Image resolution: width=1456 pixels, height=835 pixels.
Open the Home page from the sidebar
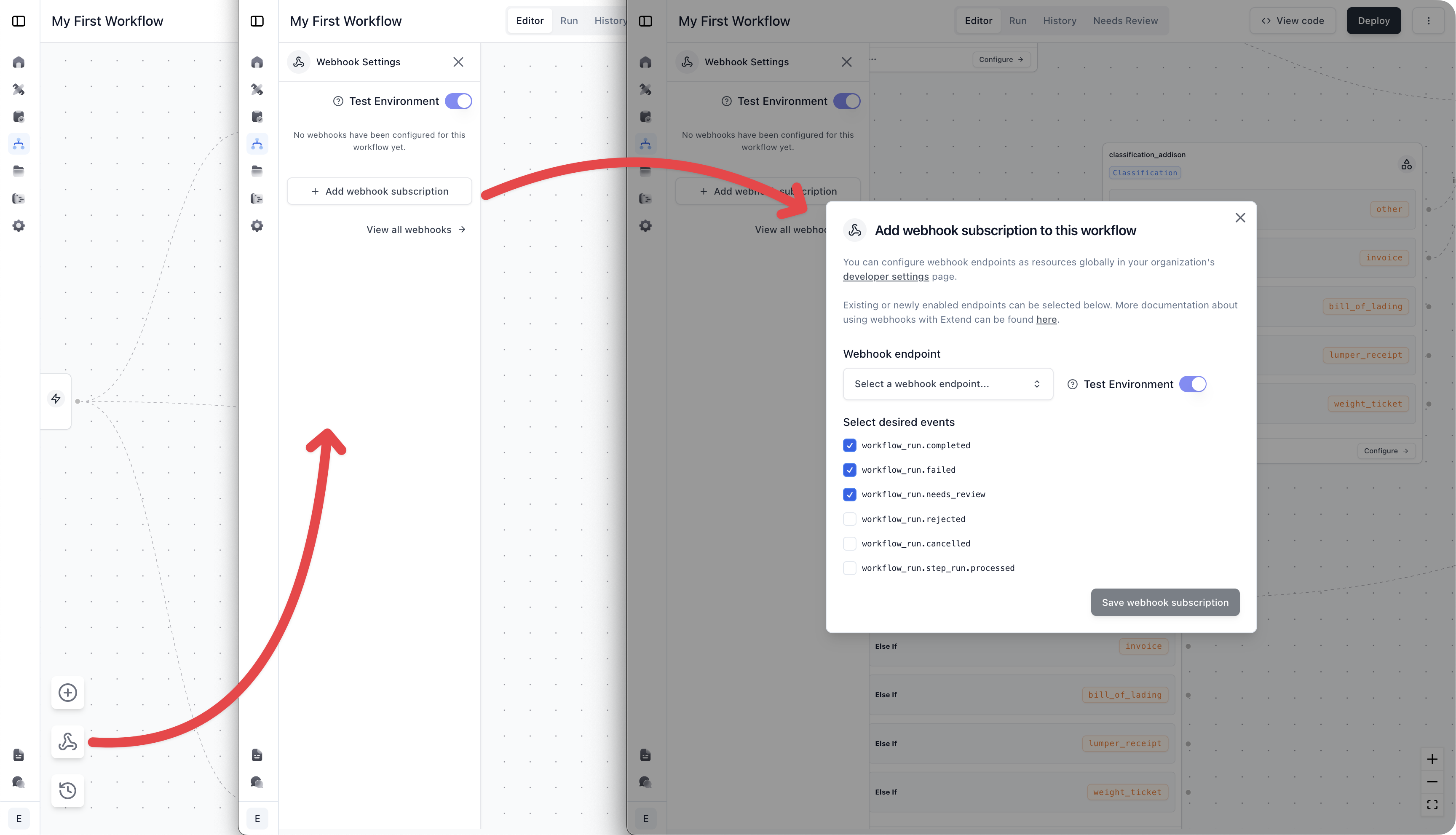19,62
